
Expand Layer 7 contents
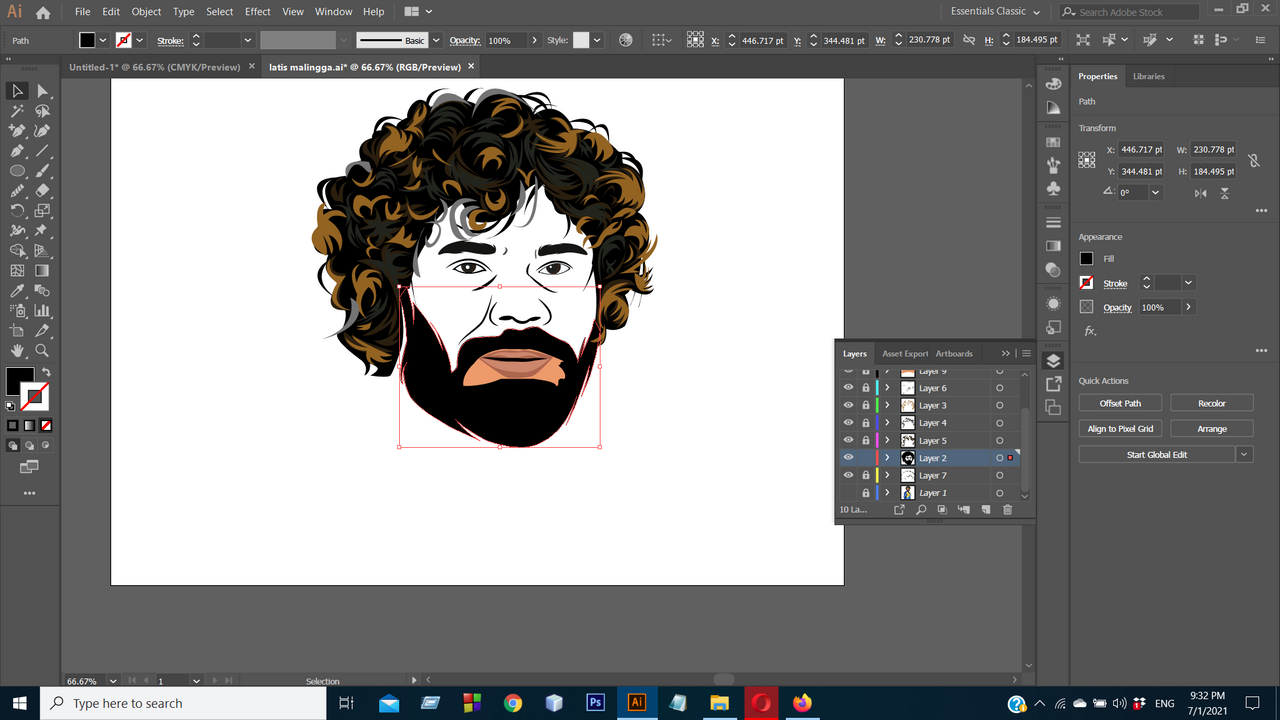tap(887, 475)
